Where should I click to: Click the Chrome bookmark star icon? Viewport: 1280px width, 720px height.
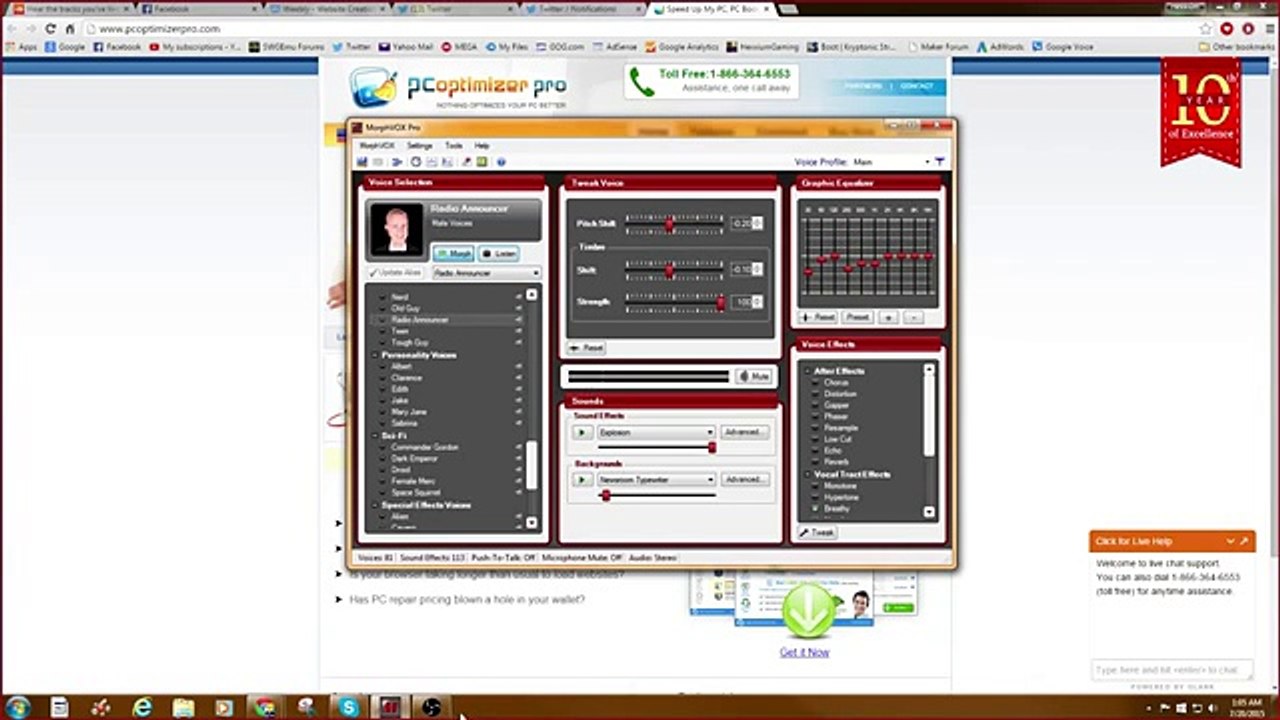click(x=1205, y=29)
